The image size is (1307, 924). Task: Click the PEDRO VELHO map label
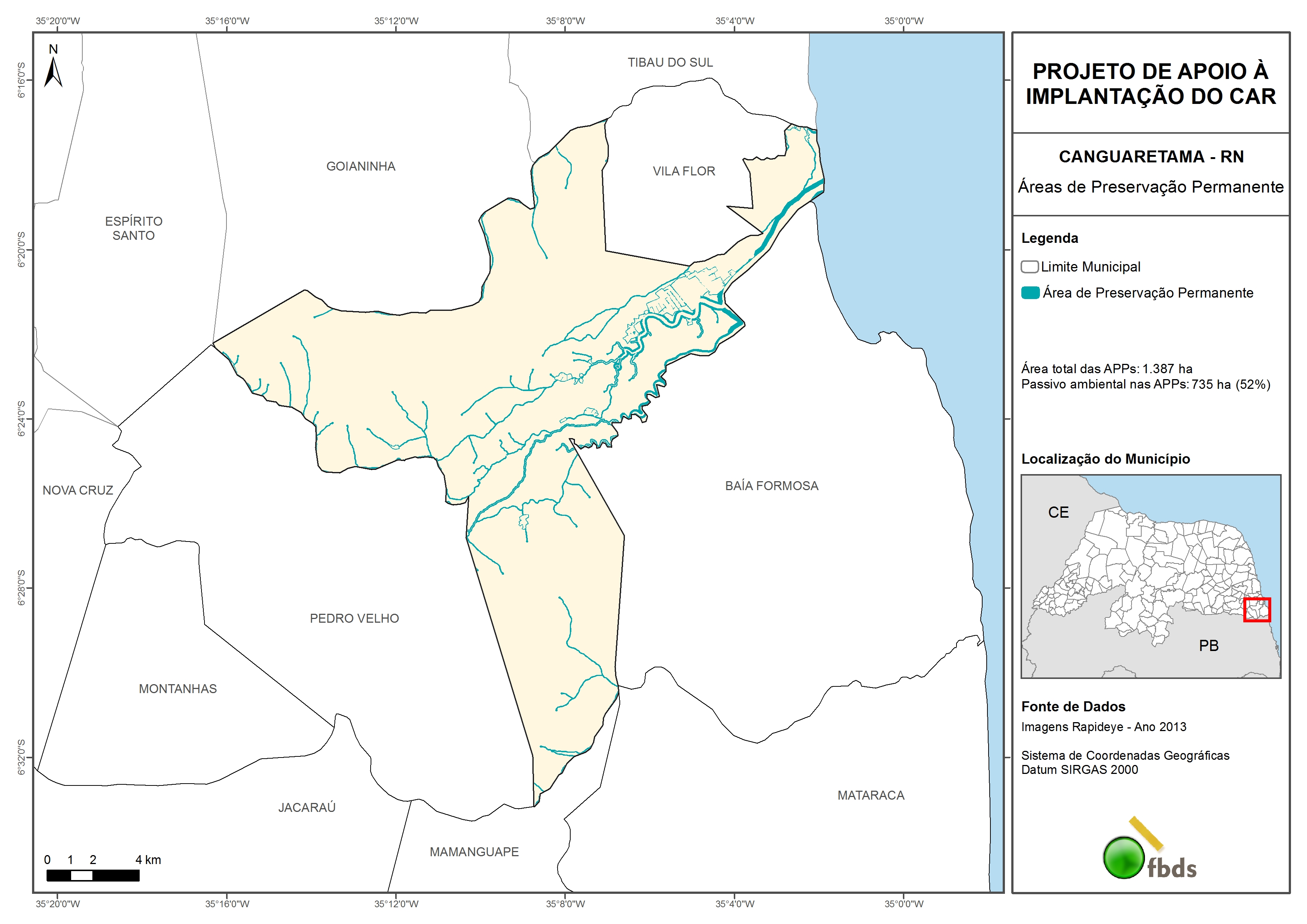coord(354,619)
